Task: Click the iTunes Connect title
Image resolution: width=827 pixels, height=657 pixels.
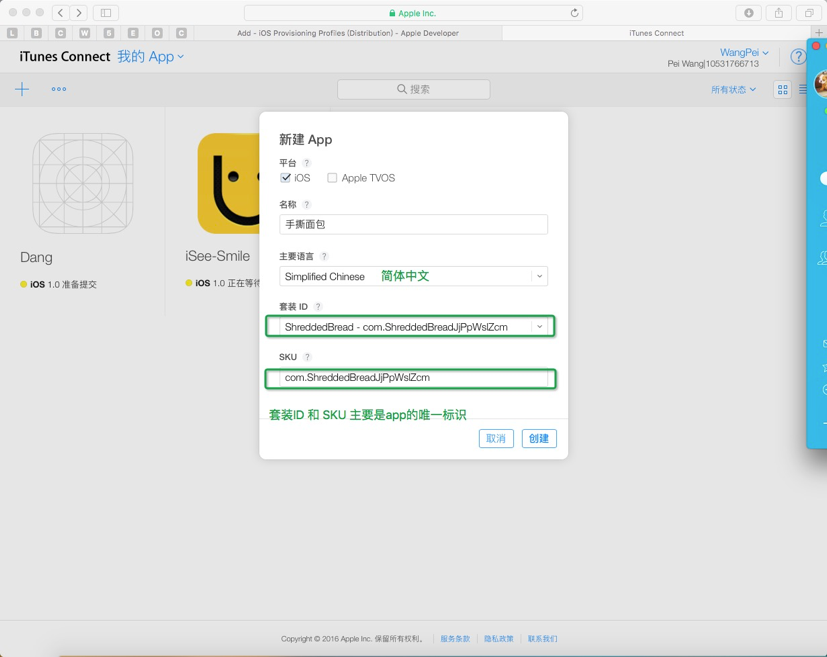Action: click(x=65, y=56)
